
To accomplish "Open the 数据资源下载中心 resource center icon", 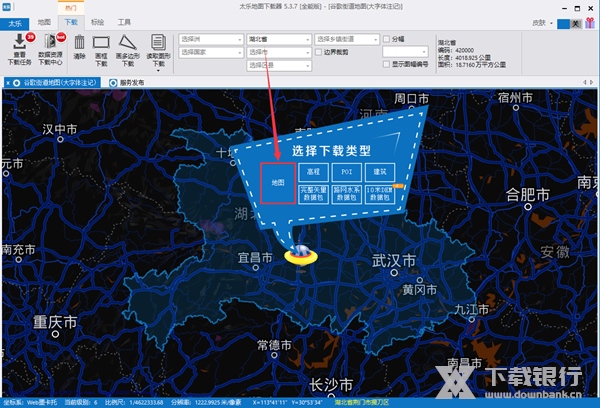I will pos(50,42).
